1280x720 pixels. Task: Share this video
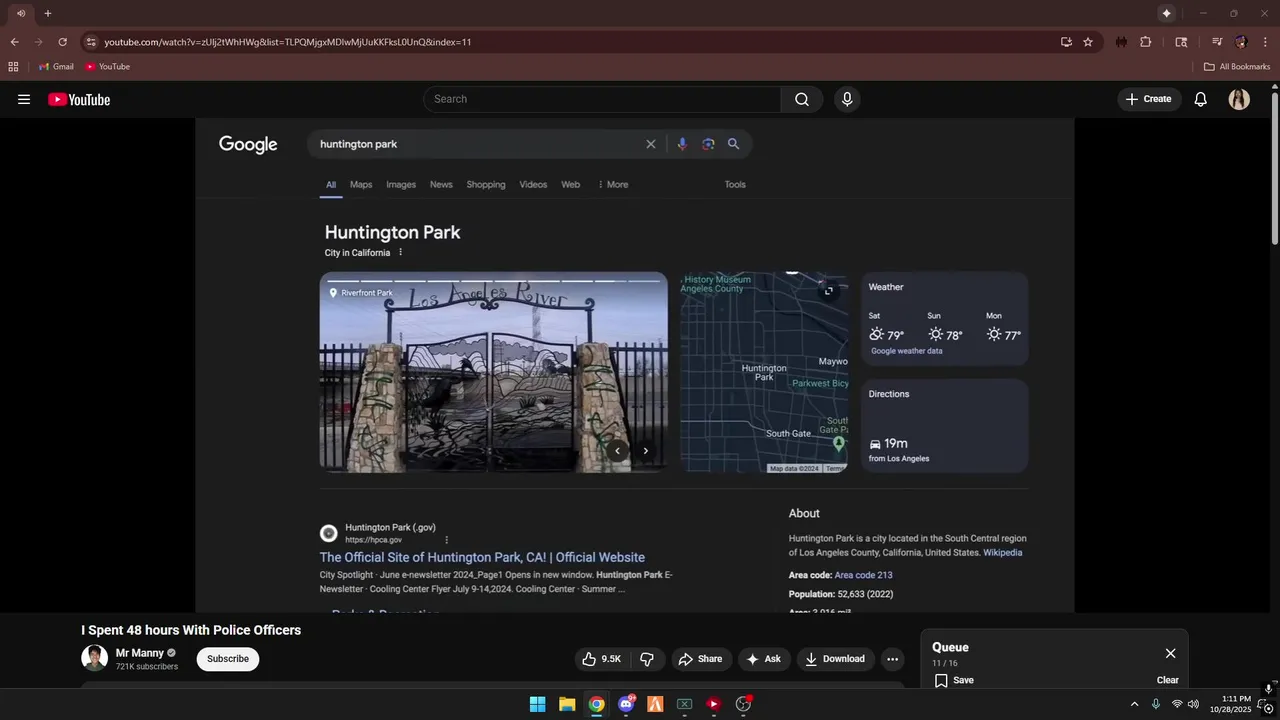point(700,659)
